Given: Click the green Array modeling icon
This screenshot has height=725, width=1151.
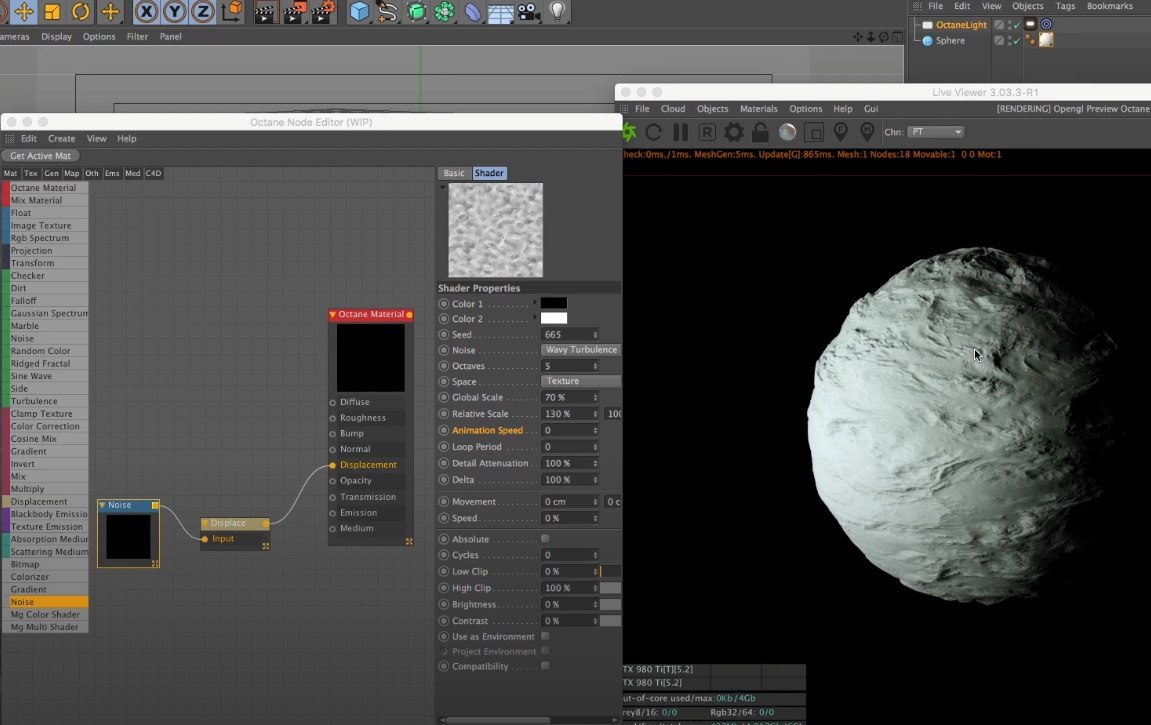Looking at the screenshot, I should (444, 12).
